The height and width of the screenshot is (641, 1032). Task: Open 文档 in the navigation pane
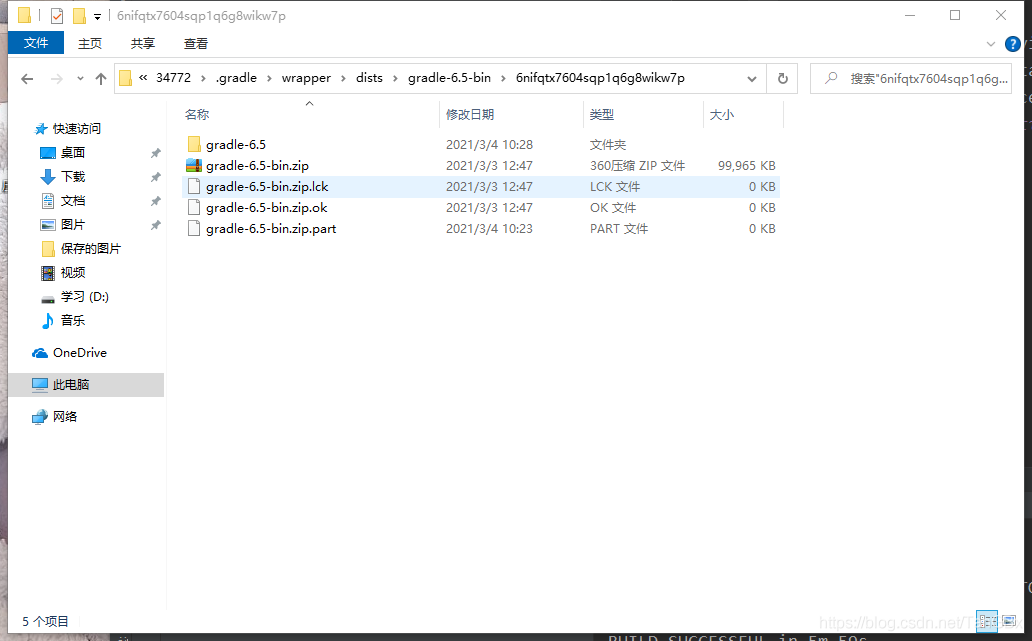click(72, 201)
